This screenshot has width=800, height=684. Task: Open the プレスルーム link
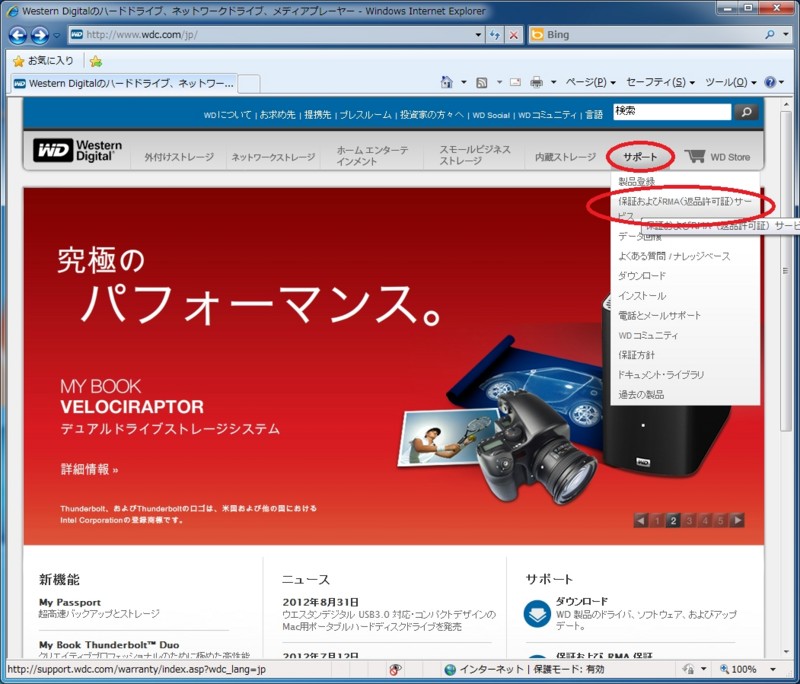366,115
